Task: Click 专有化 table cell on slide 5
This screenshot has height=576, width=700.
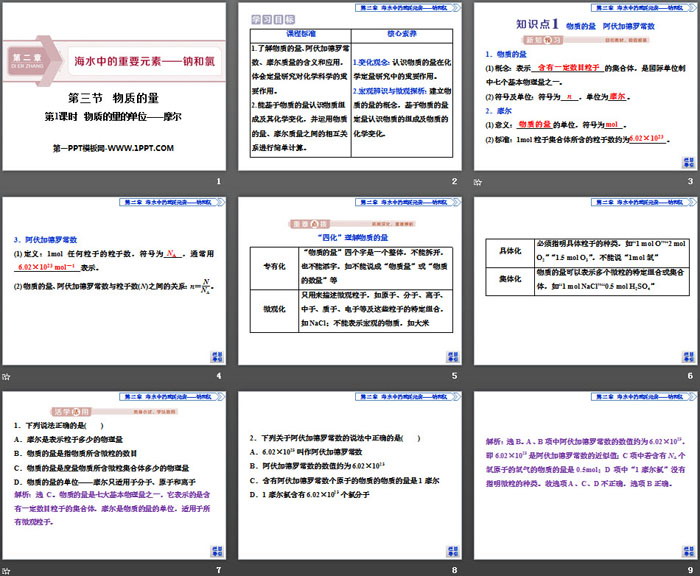Action: tap(274, 267)
